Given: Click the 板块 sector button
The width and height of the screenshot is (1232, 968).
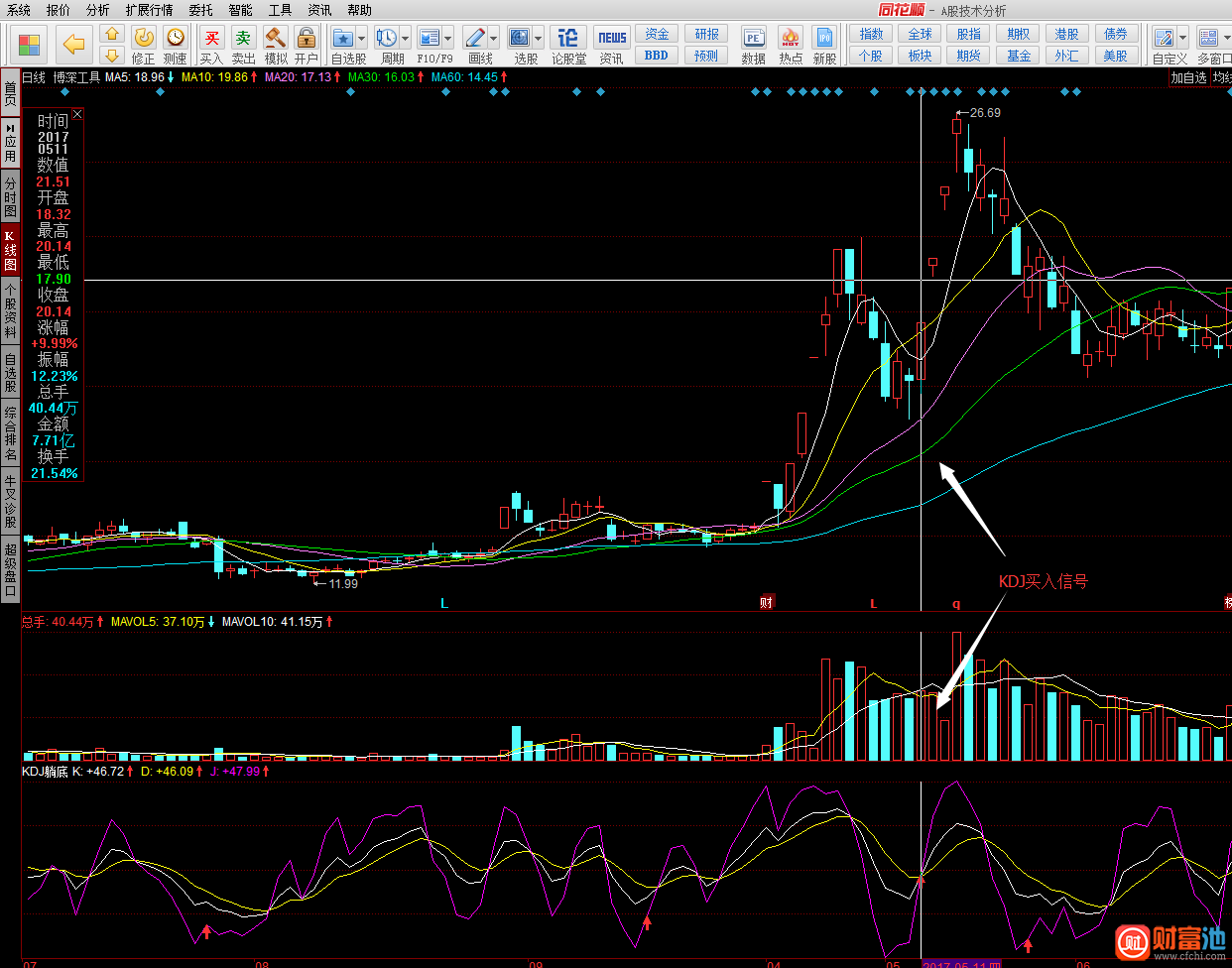Looking at the screenshot, I should (x=921, y=56).
